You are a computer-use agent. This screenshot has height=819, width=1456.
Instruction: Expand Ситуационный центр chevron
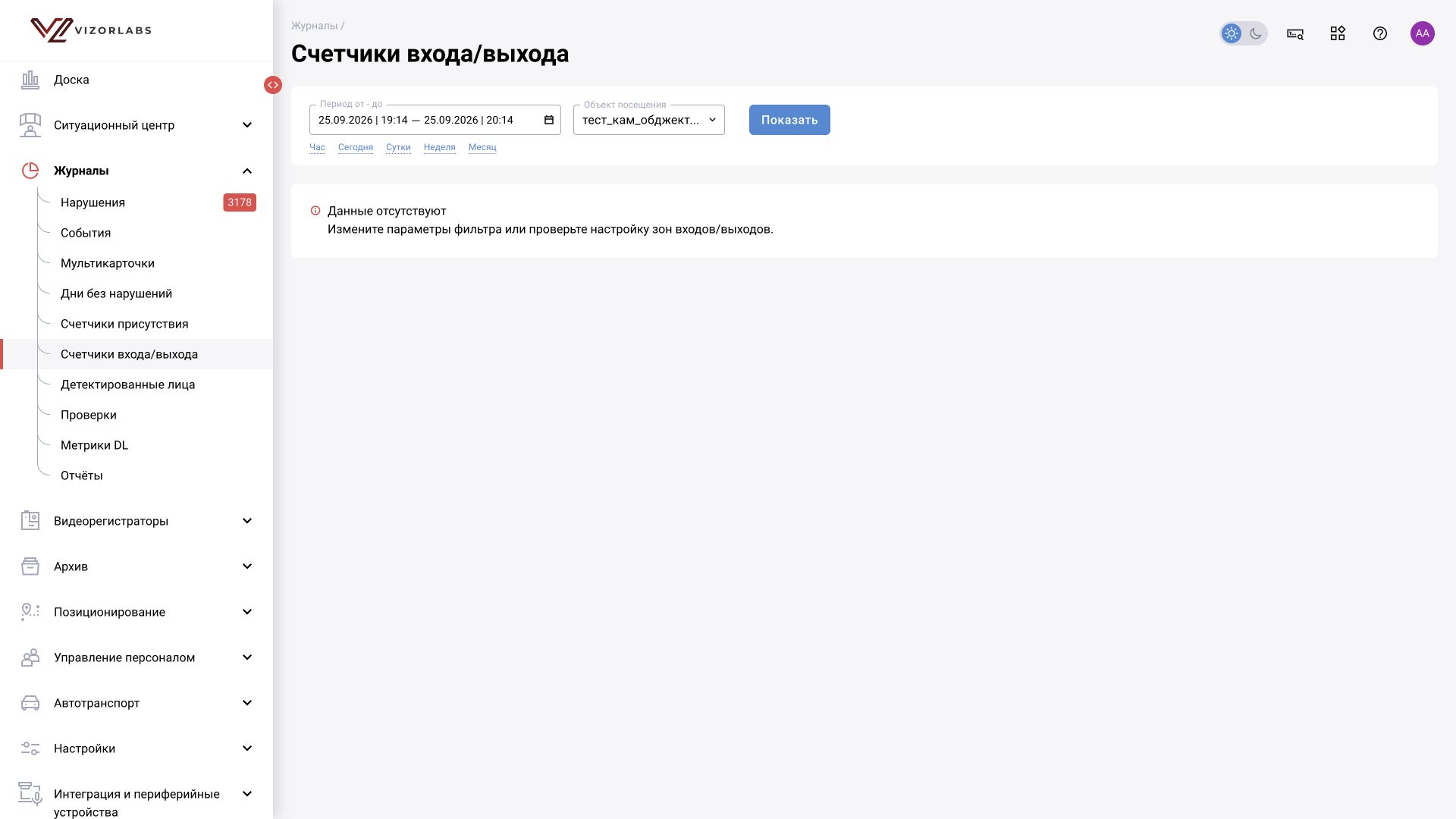tap(247, 125)
